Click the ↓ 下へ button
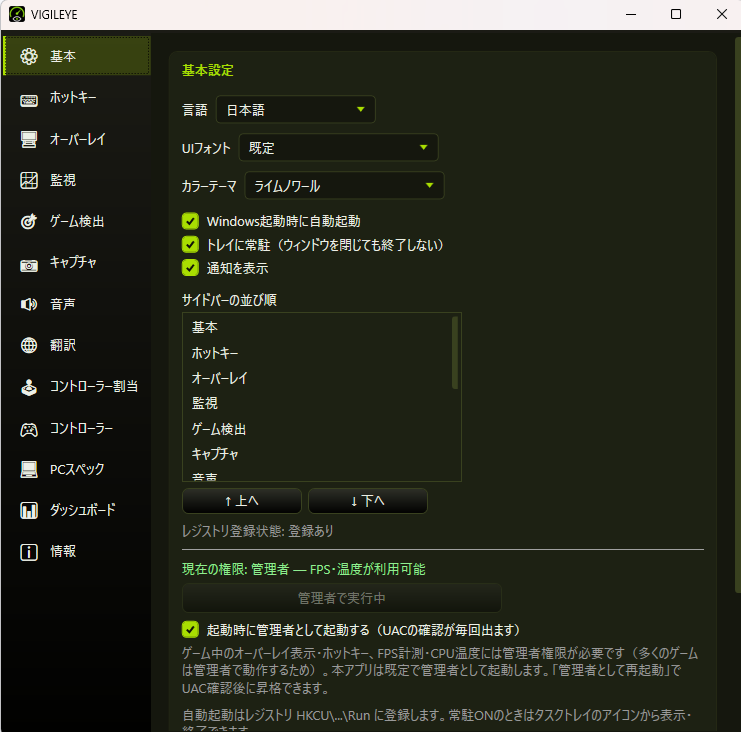Viewport: 741px width, 732px height. pos(368,500)
